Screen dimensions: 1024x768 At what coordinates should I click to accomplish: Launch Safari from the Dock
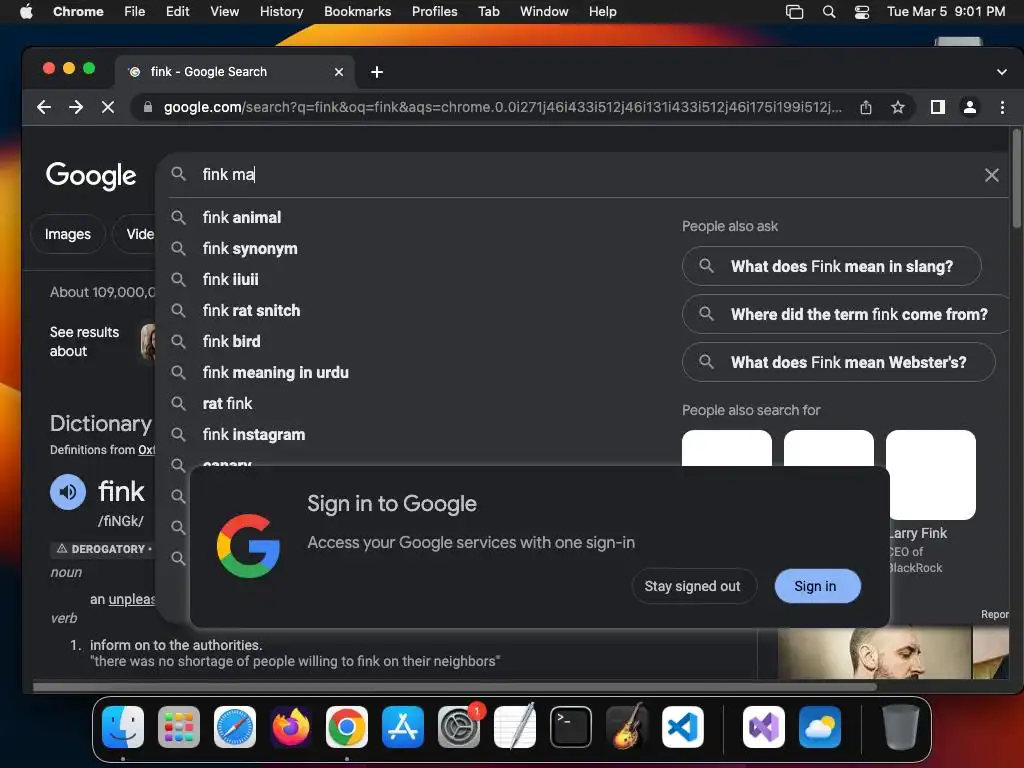[235, 727]
